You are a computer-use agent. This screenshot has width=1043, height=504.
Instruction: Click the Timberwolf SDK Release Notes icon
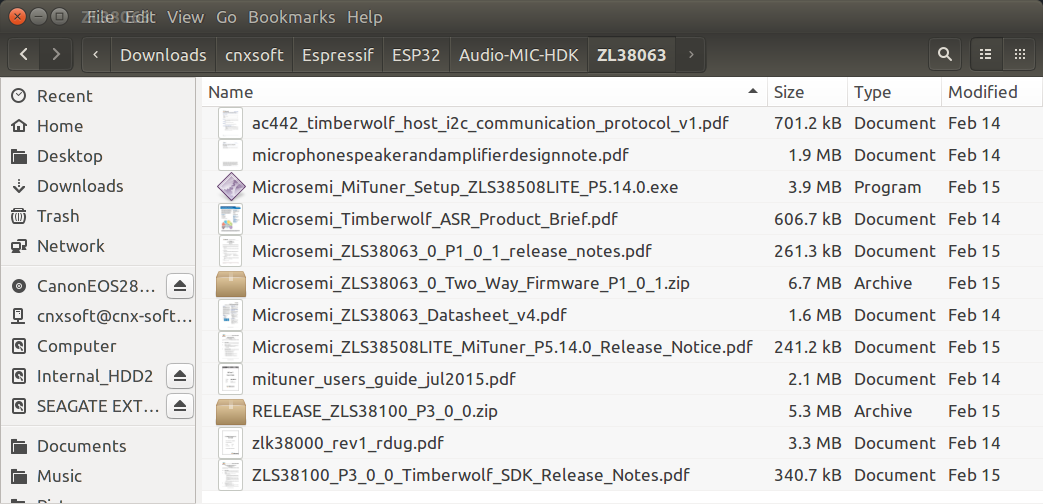click(x=231, y=475)
